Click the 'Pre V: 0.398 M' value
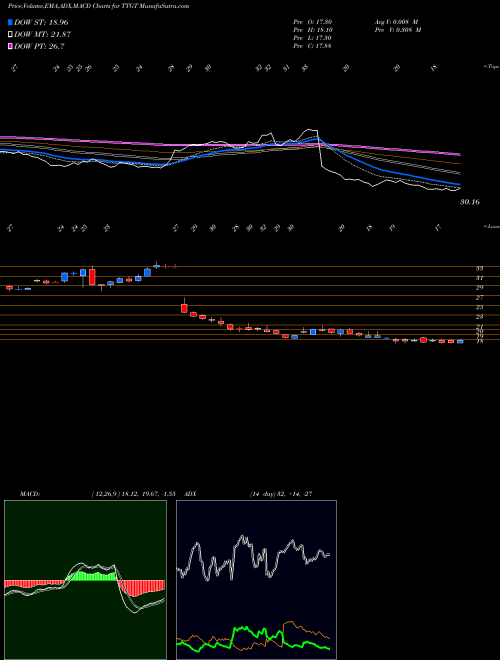The width and height of the screenshot is (500, 660). click(x=397, y=30)
